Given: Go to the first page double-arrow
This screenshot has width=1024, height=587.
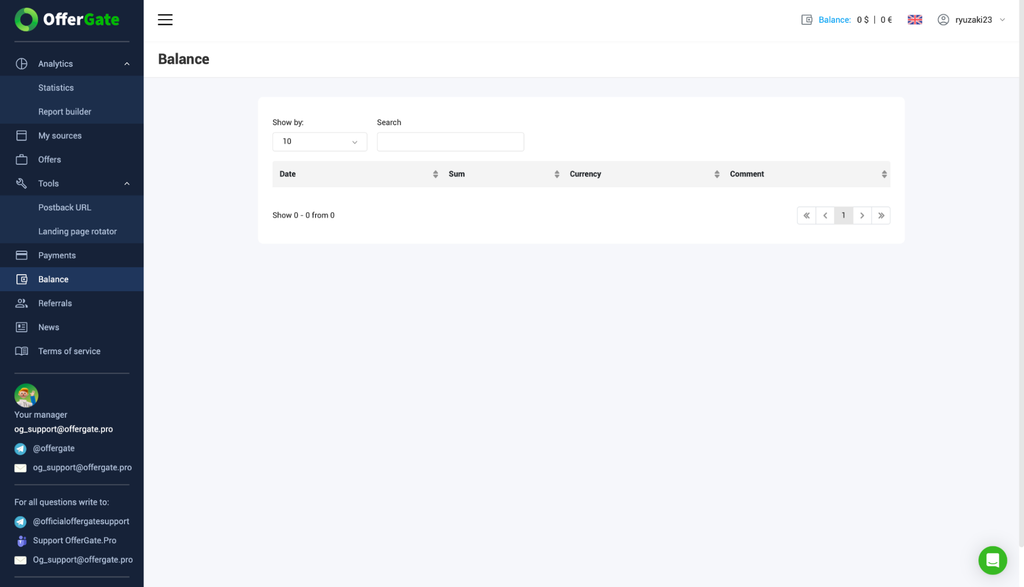Looking at the screenshot, I should point(807,215).
